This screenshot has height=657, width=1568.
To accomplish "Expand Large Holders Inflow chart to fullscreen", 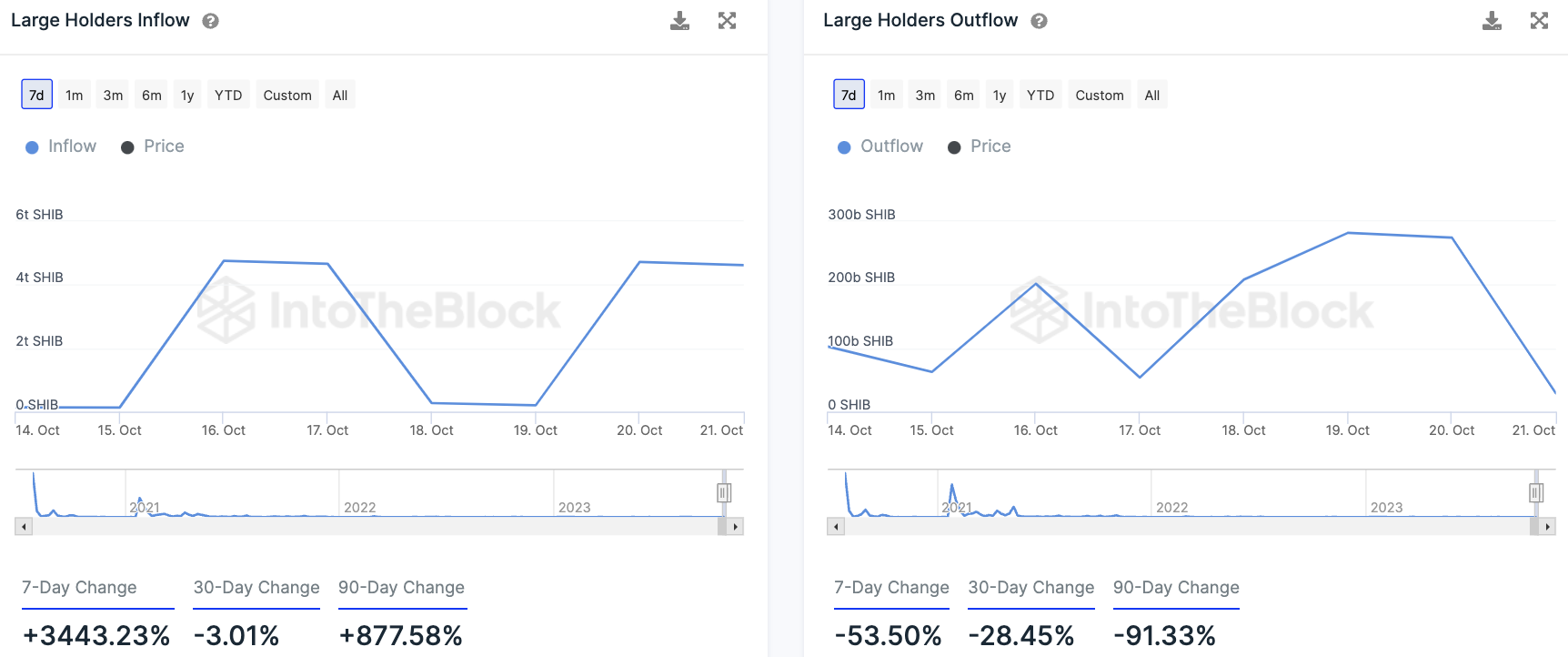I will coord(727,21).
